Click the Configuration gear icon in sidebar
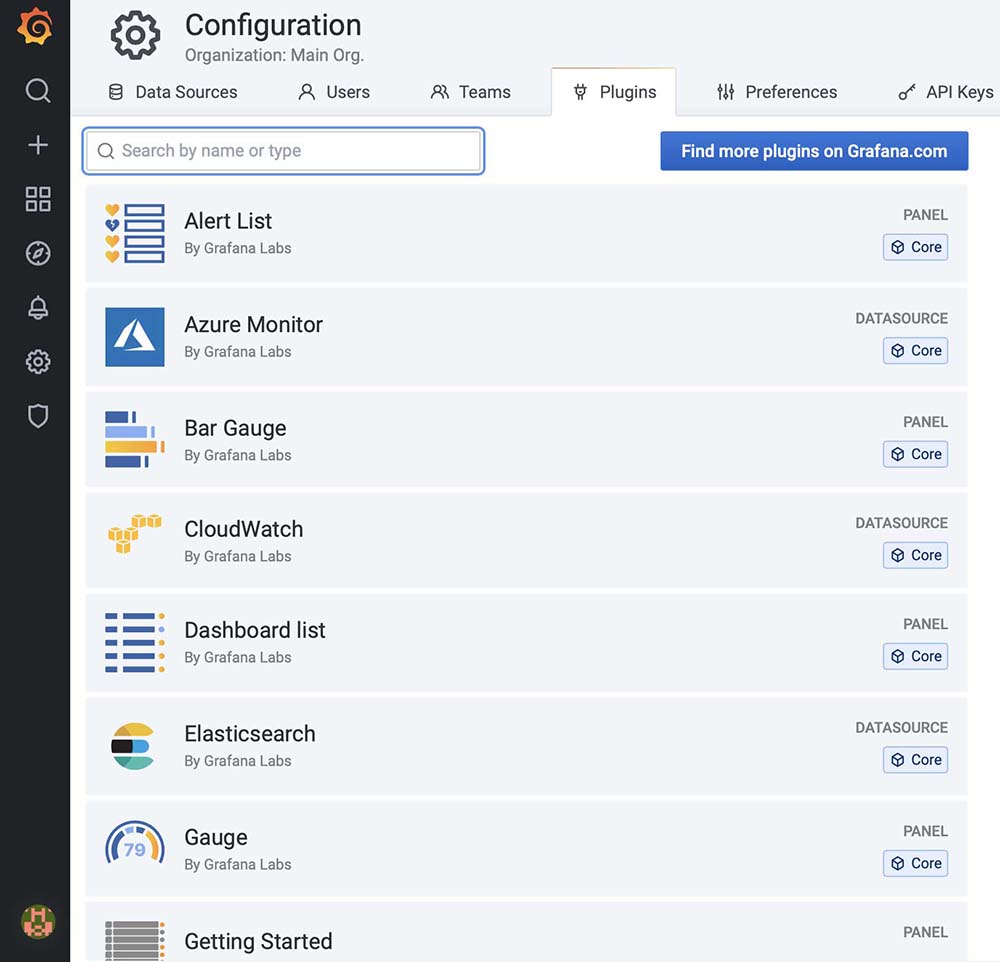1000x962 pixels. click(38, 362)
